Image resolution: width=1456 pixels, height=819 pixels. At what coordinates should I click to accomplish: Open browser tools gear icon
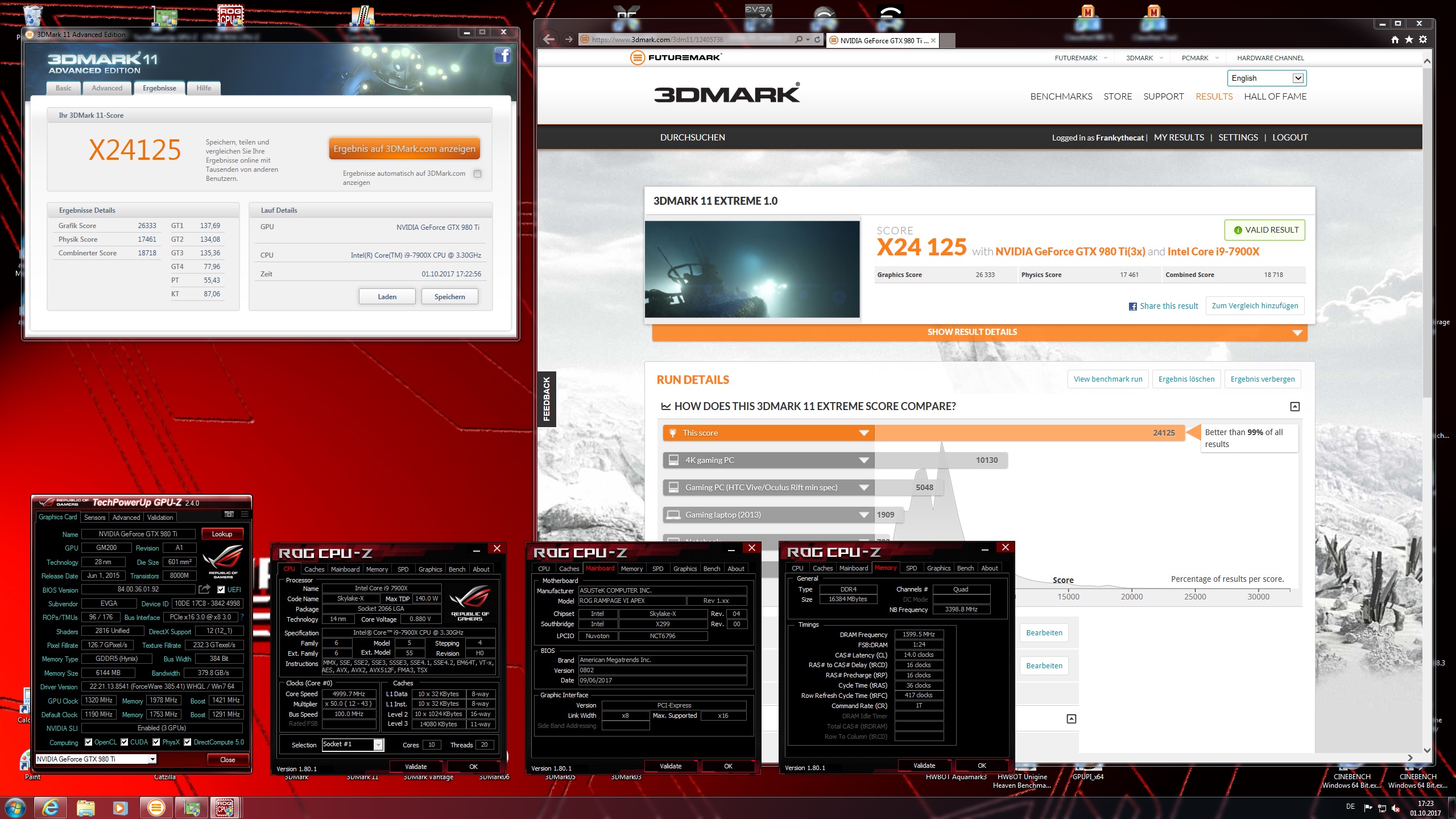(1423, 39)
